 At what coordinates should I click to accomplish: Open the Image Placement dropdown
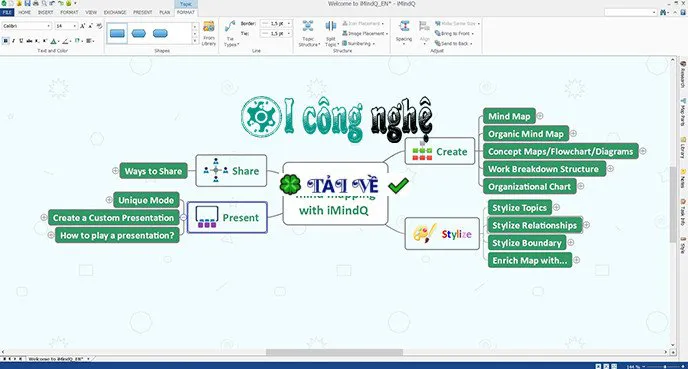tap(365, 33)
